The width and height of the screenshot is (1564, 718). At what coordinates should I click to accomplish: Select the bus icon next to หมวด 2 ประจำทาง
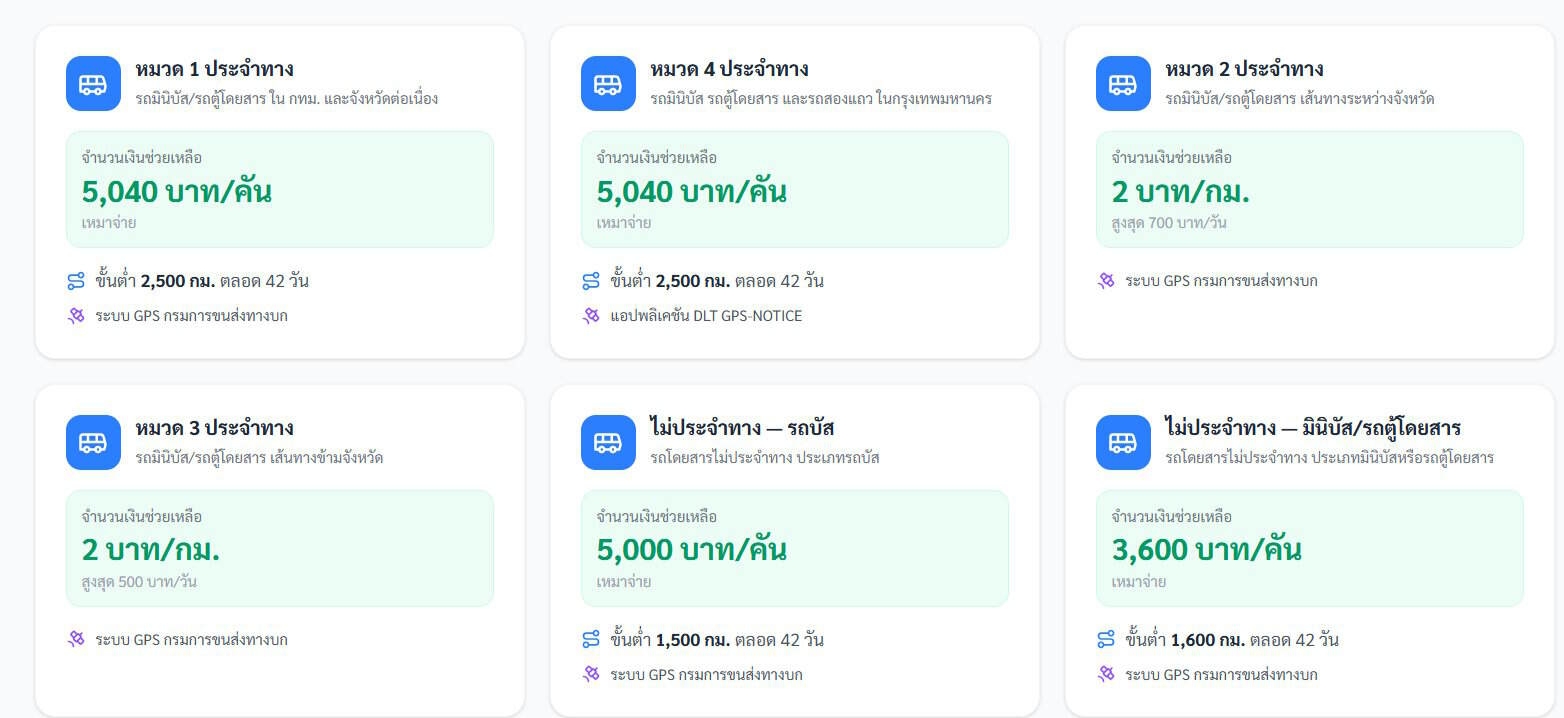click(x=1123, y=84)
